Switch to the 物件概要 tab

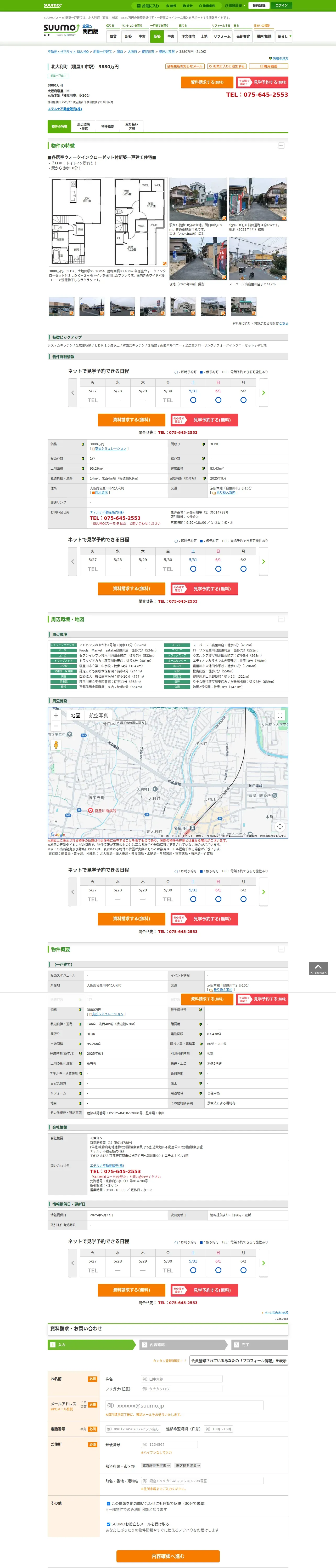tap(107, 126)
